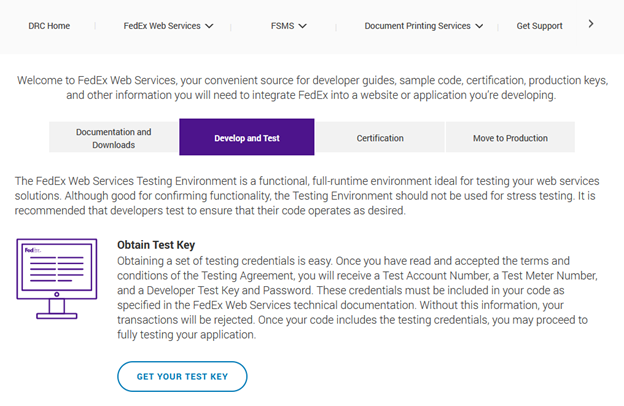The height and width of the screenshot is (406, 624).
Task: Open FedEx Web Services menu
Action: [x=161, y=26]
